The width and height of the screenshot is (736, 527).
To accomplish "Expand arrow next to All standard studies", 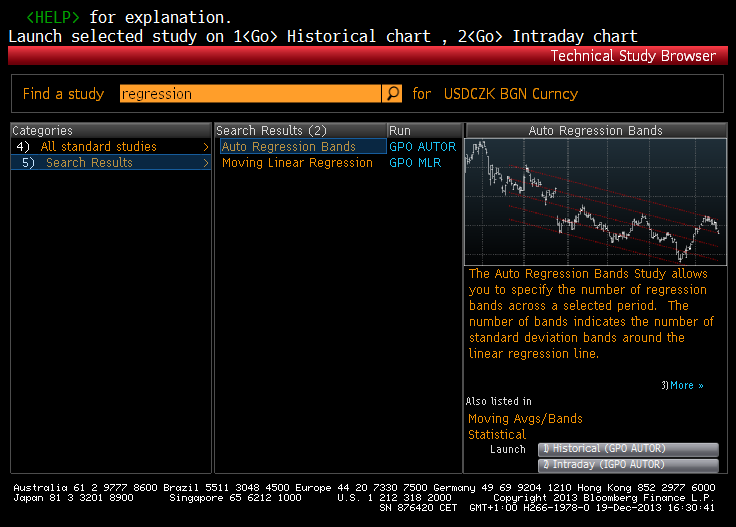I will pyautogui.click(x=206, y=147).
